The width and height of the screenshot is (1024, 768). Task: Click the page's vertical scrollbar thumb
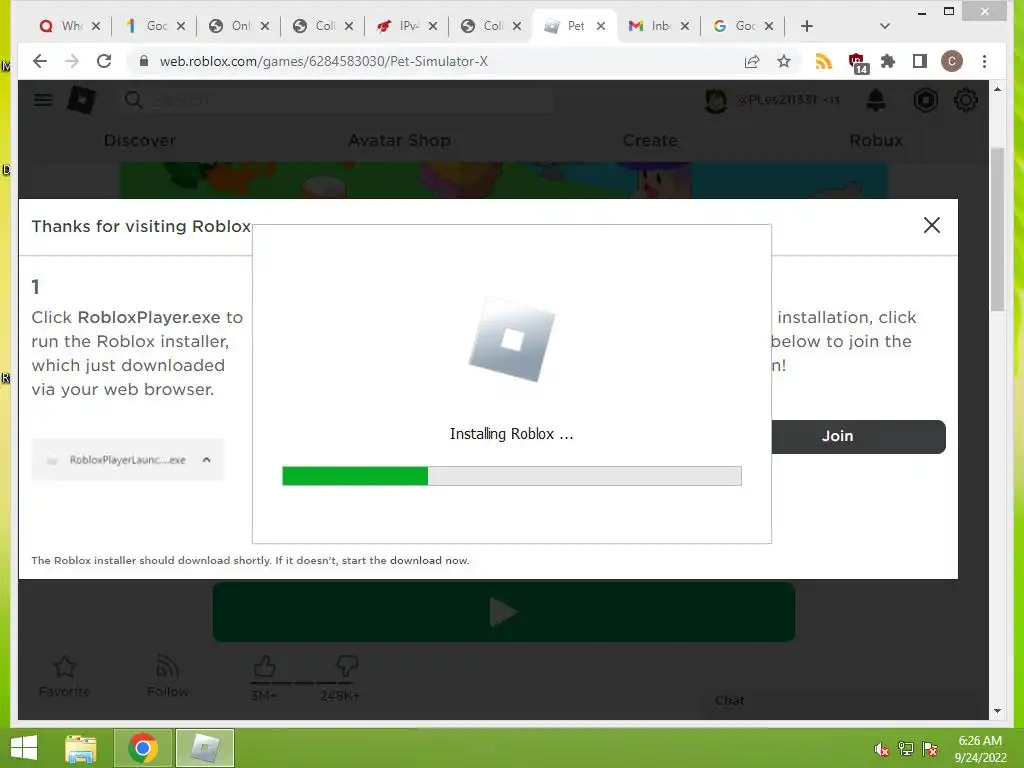[997, 229]
